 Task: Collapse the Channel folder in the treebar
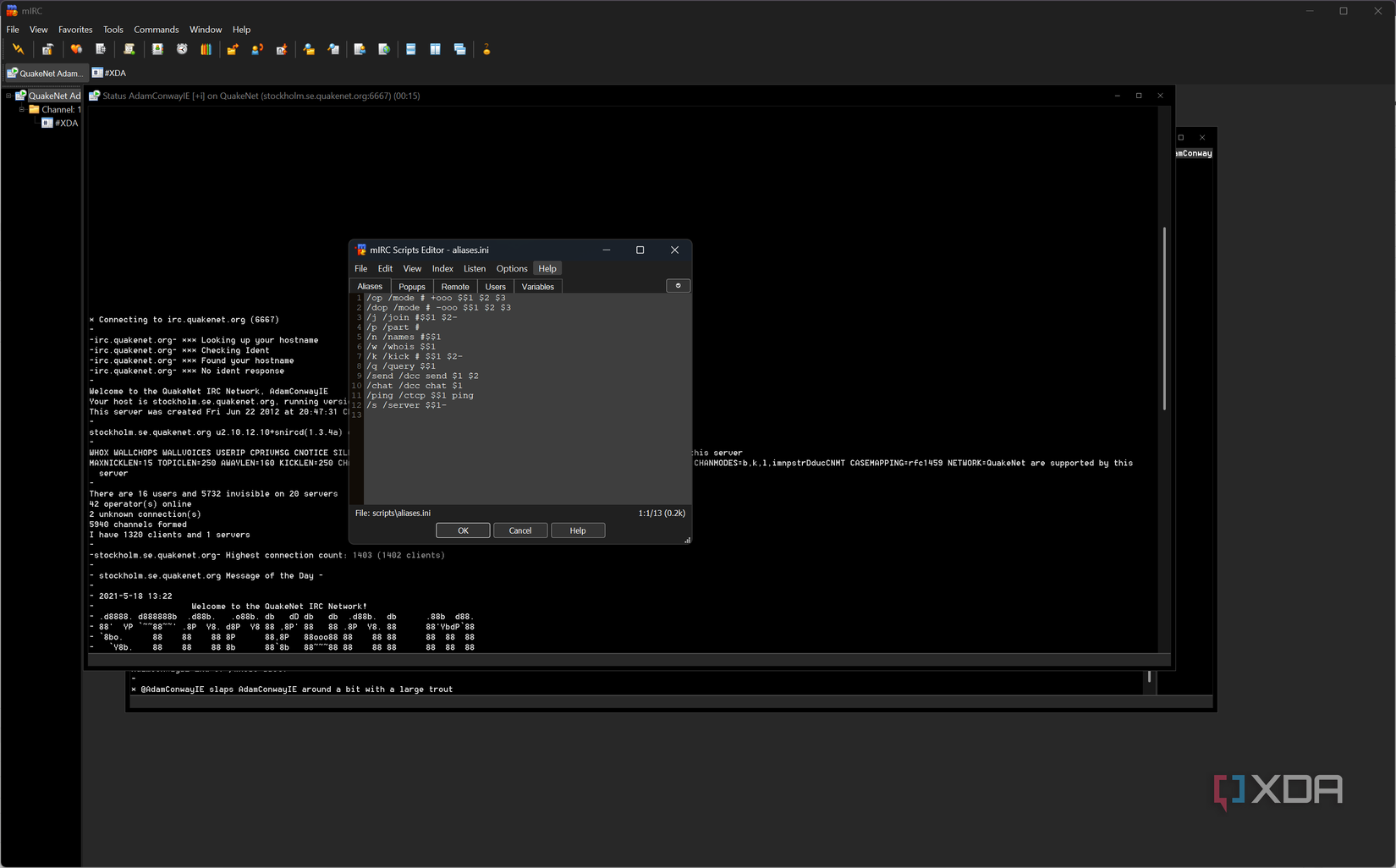(22, 109)
